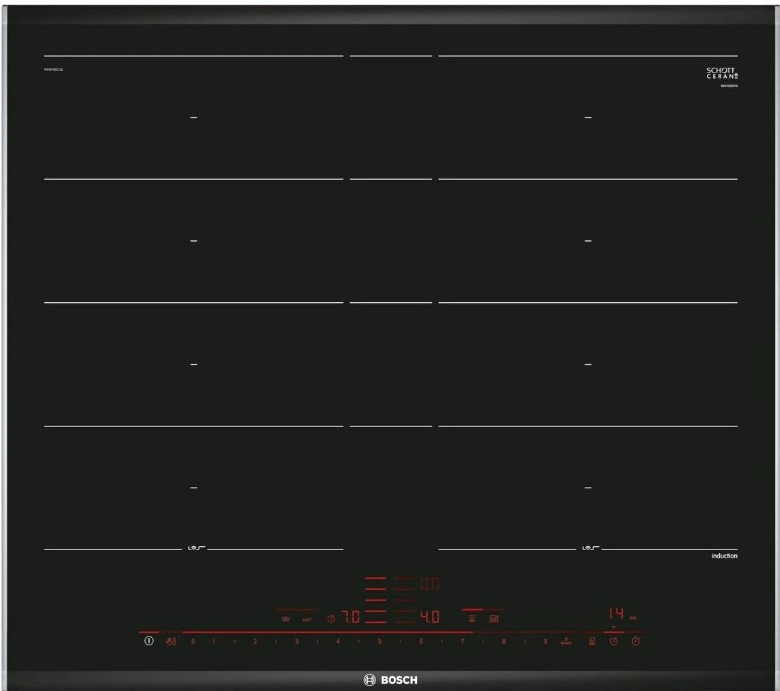This screenshot has width=780, height=691.
Task: Tap the PowerBoost icon after level 9
Action: (565, 640)
